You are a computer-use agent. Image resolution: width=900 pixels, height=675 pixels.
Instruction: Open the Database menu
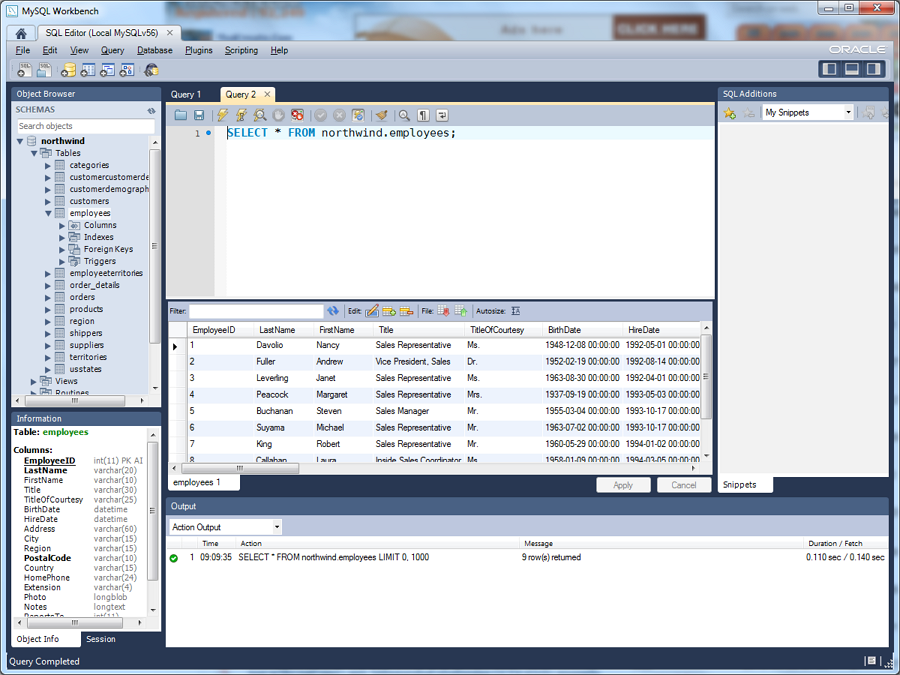click(x=155, y=51)
